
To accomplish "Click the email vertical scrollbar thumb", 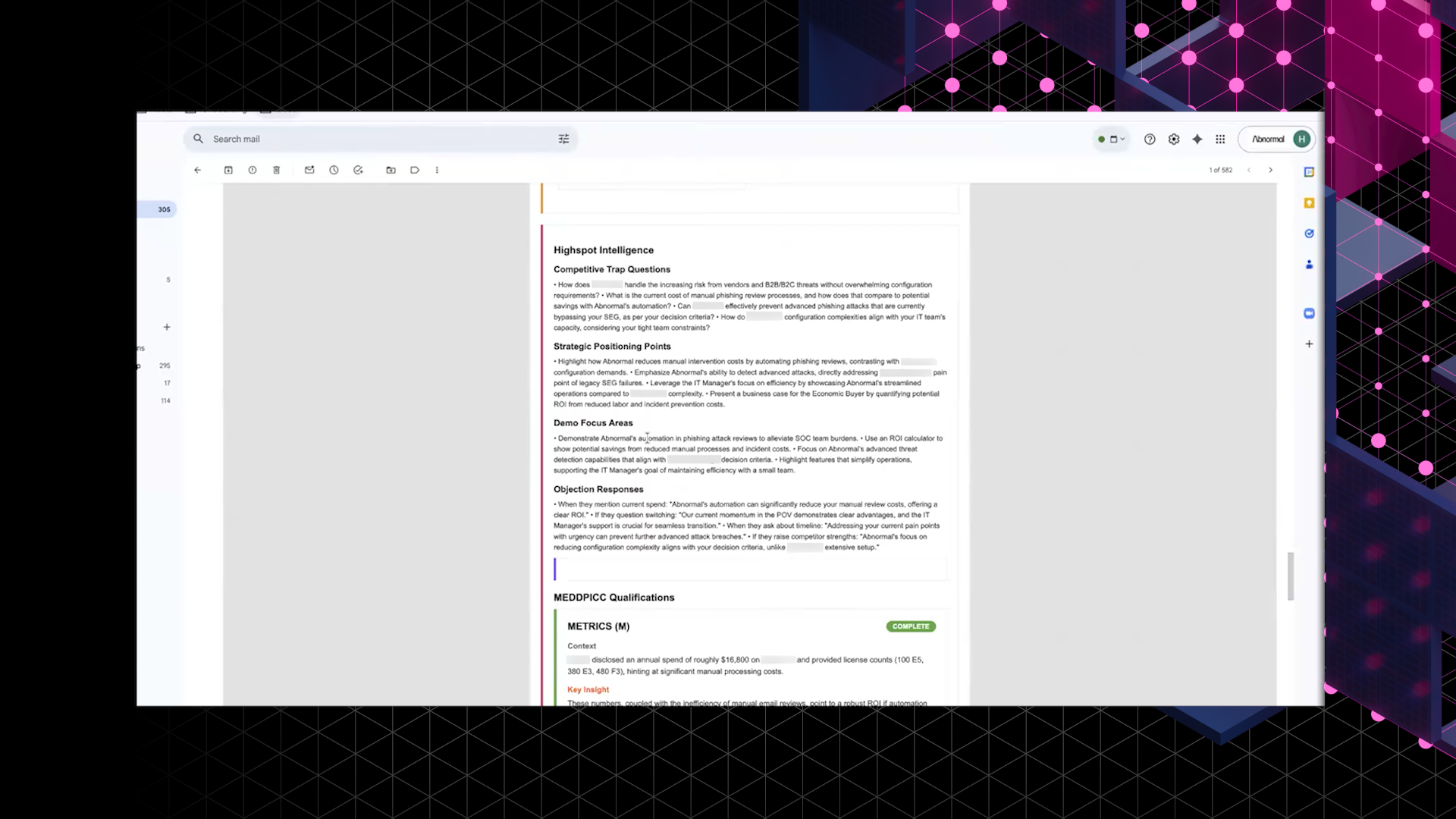I will [x=1291, y=576].
